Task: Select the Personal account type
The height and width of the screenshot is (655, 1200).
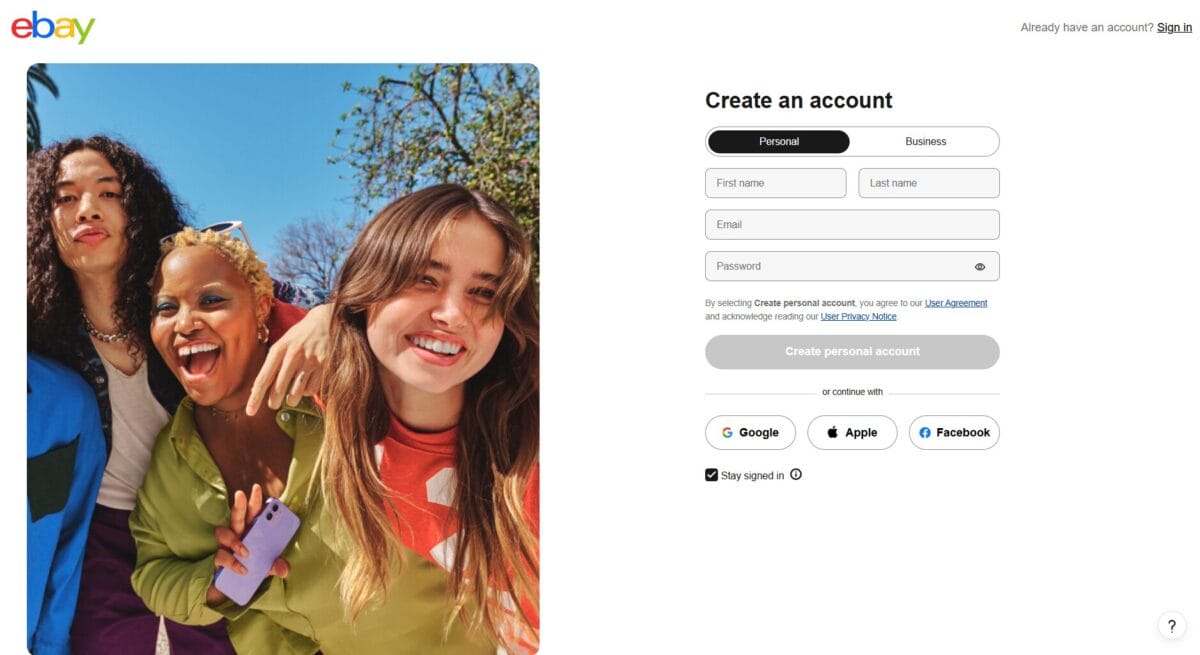Action: [x=778, y=141]
